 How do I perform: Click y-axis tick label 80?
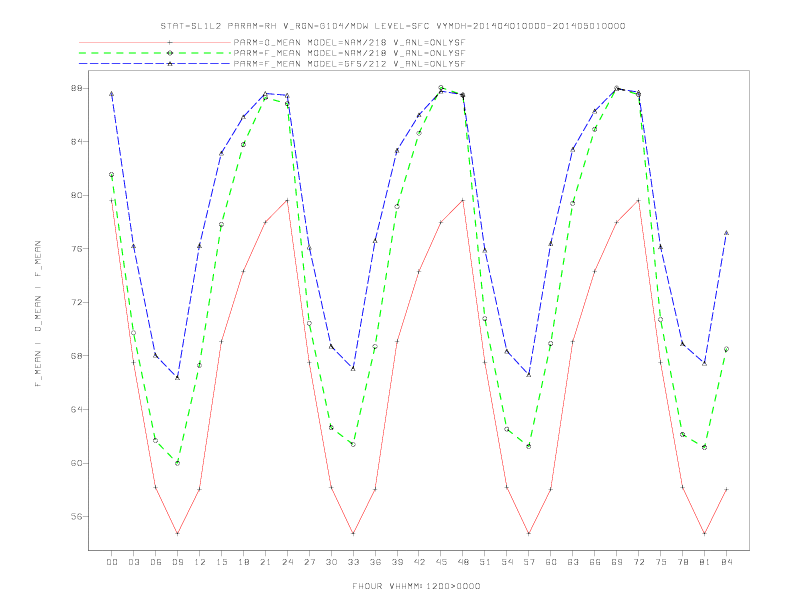point(77,195)
